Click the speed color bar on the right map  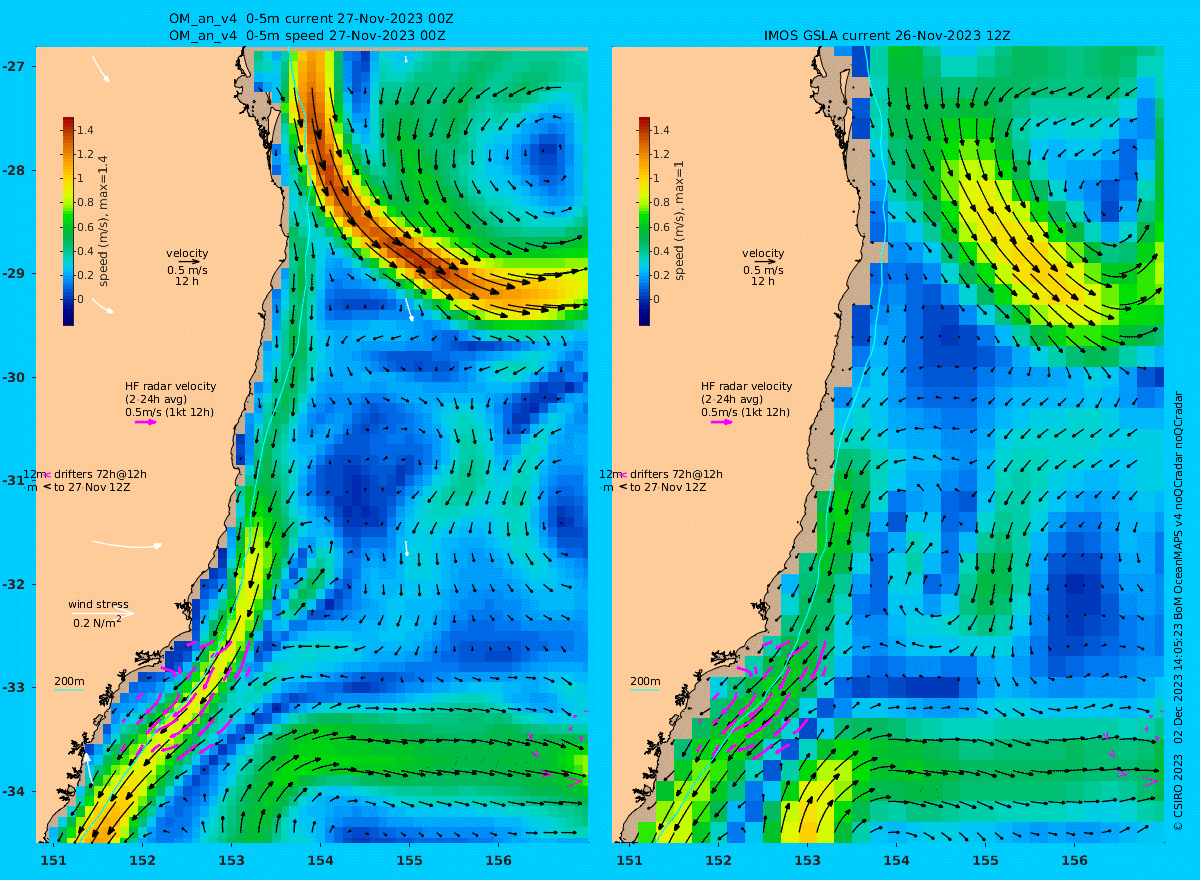[x=644, y=221]
